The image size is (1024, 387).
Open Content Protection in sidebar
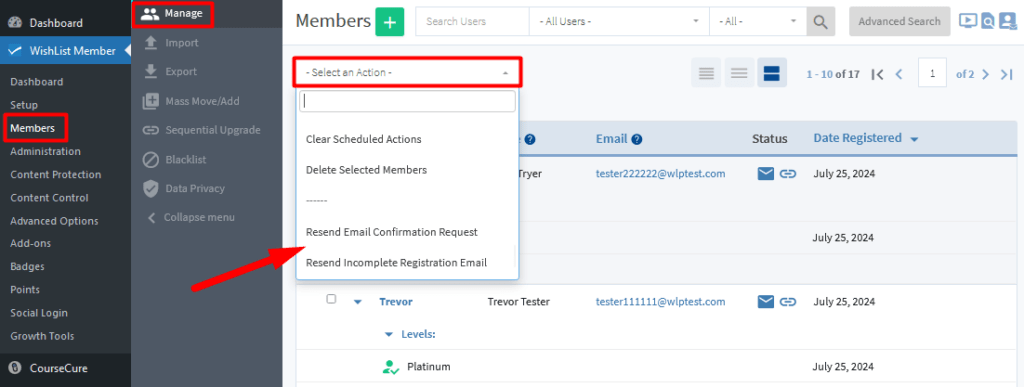(x=56, y=174)
